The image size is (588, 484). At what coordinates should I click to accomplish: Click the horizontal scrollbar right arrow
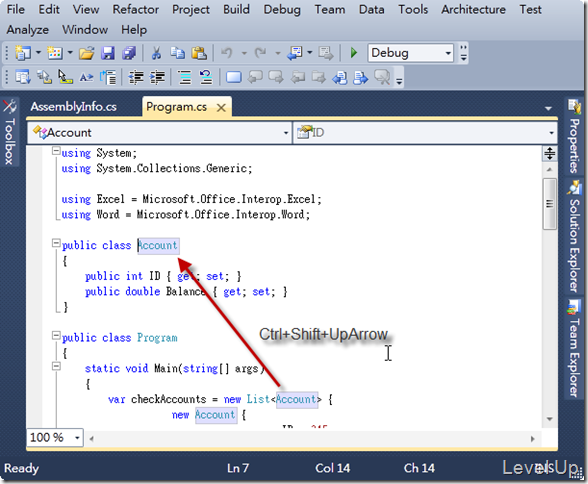click(532, 439)
